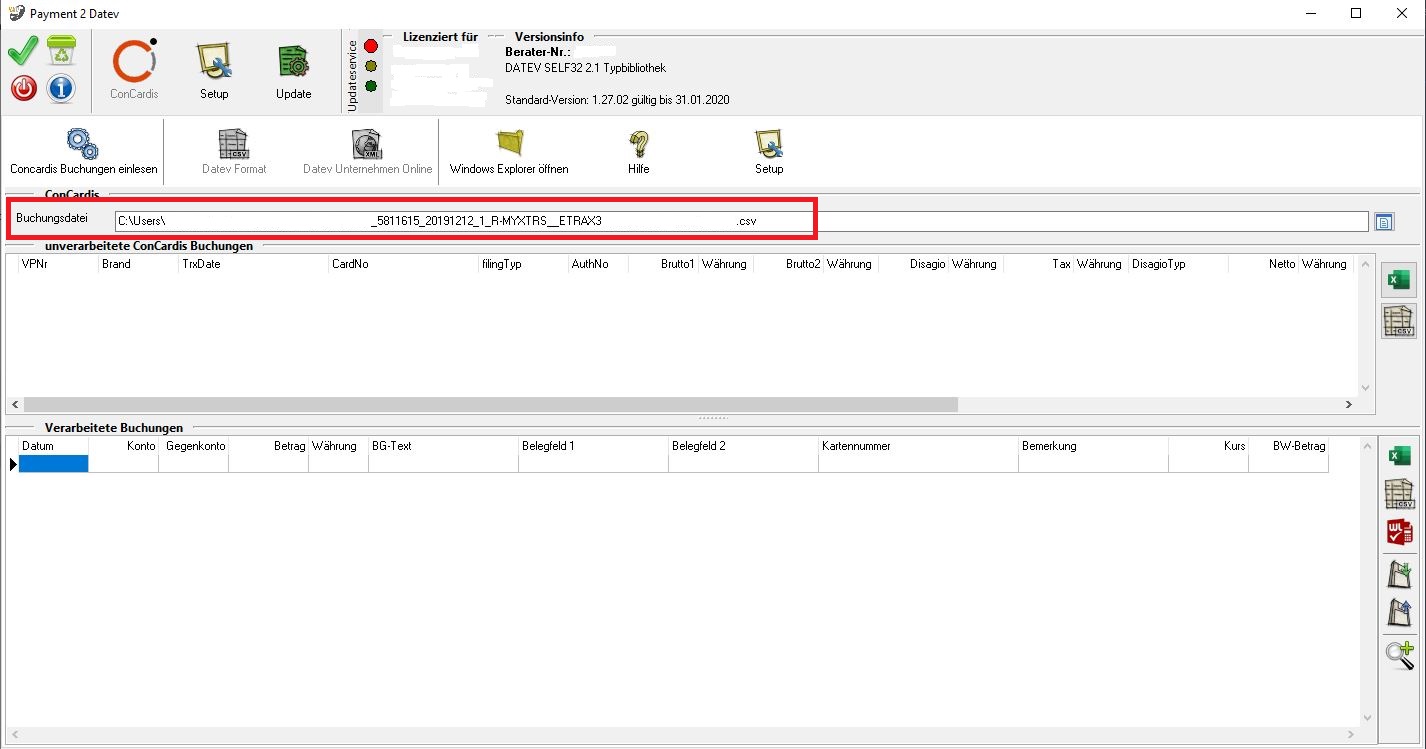Click the Netto column header

[1263, 264]
